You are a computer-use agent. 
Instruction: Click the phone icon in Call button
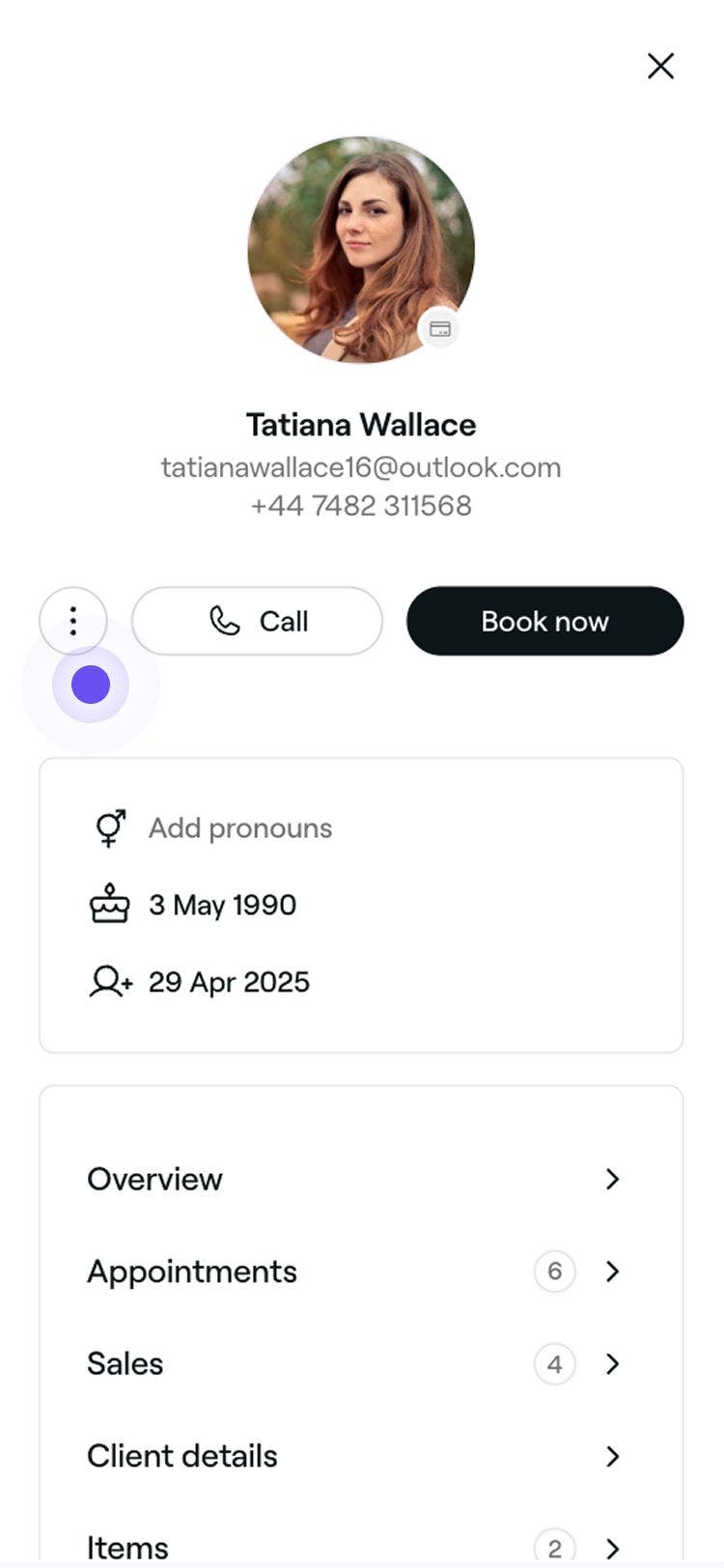coord(225,621)
